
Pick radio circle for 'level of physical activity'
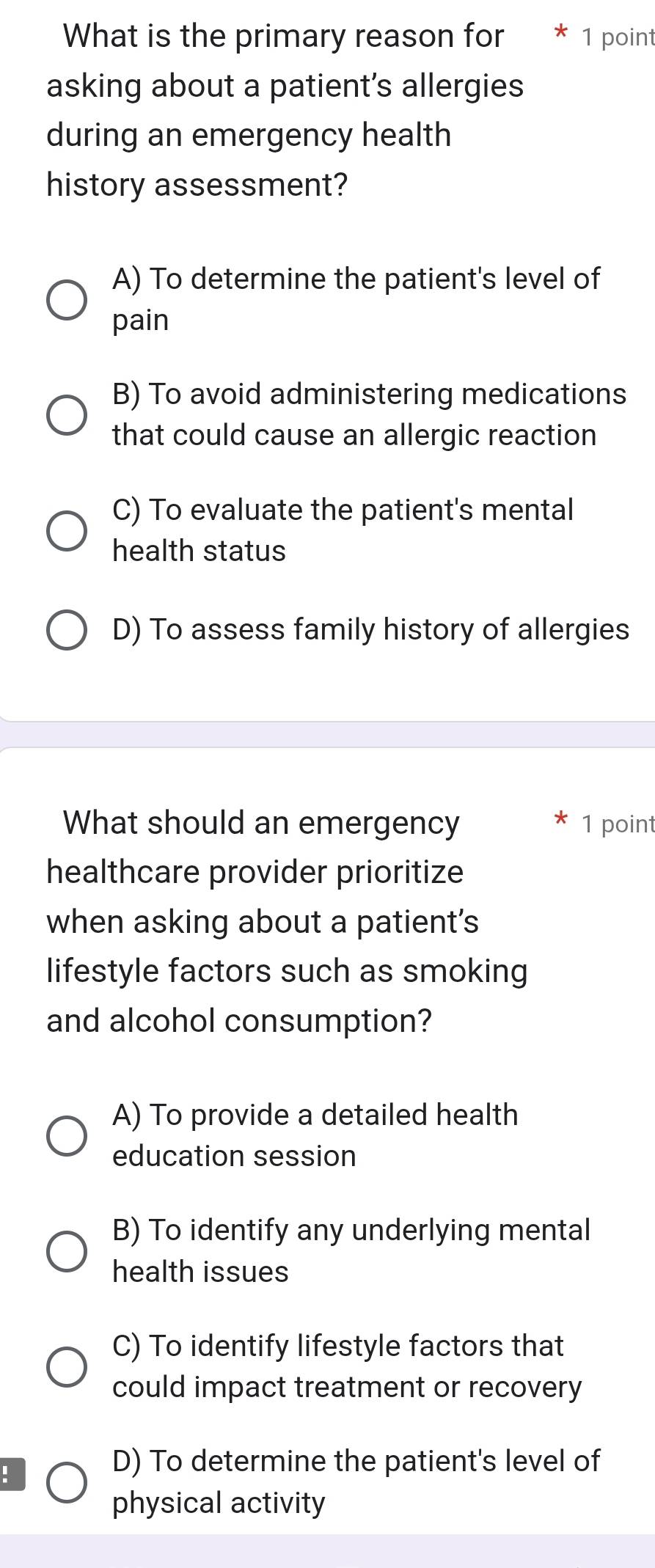pos(67,1482)
